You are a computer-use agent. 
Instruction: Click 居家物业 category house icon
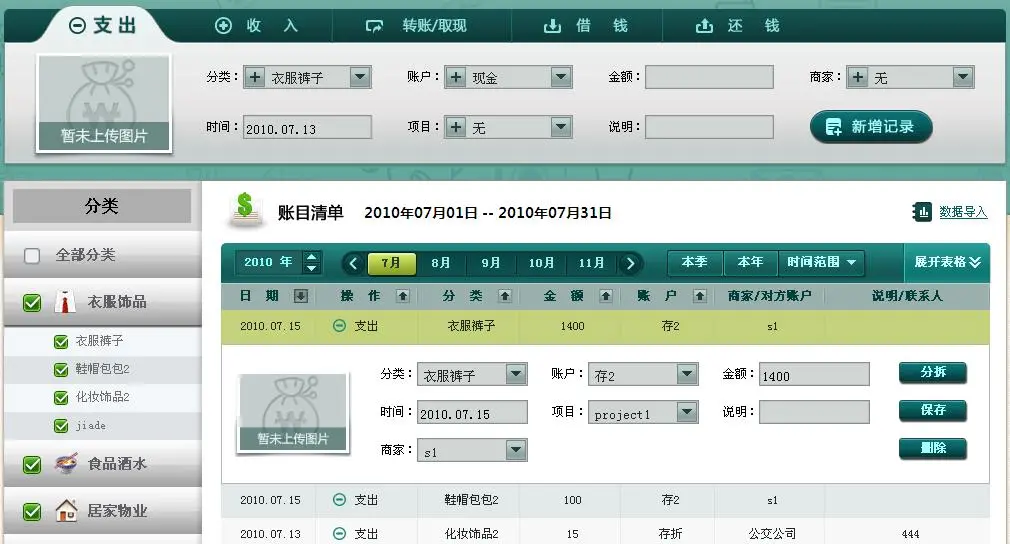[66, 511]
